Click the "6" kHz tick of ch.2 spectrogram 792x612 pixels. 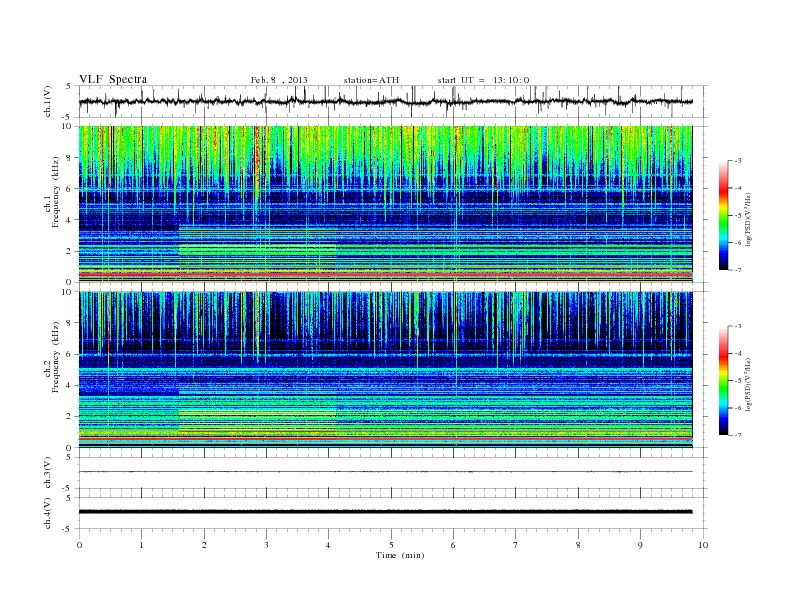coord(69,354)
